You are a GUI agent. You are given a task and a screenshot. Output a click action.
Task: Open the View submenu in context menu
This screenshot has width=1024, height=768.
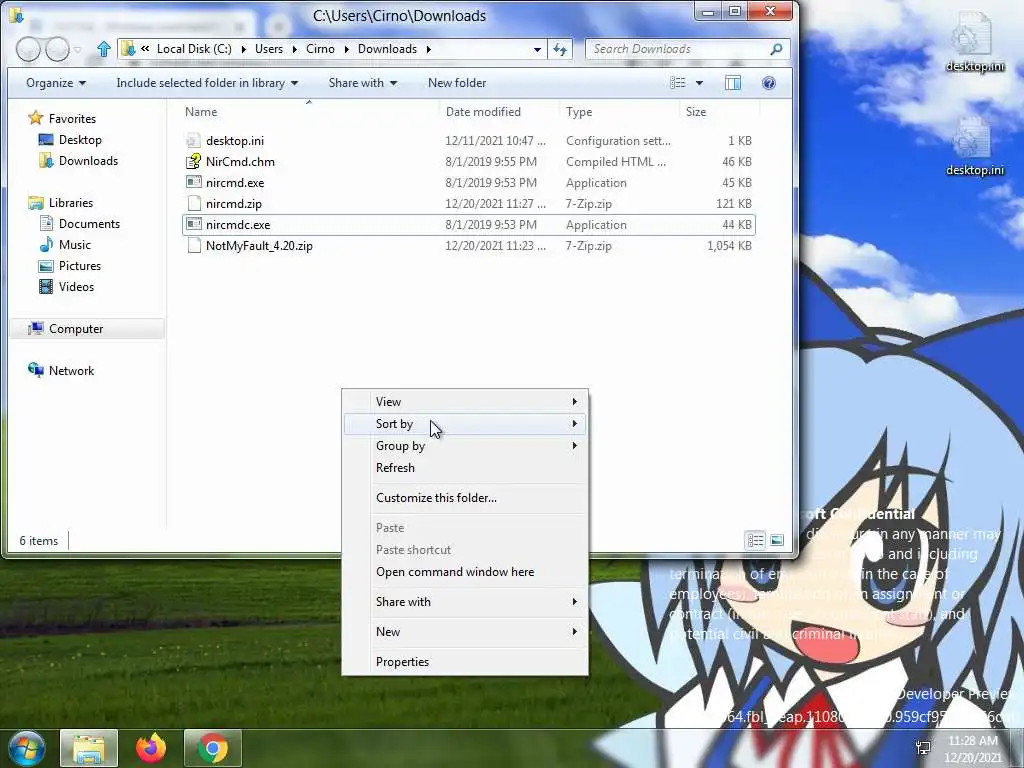[465, 402]
